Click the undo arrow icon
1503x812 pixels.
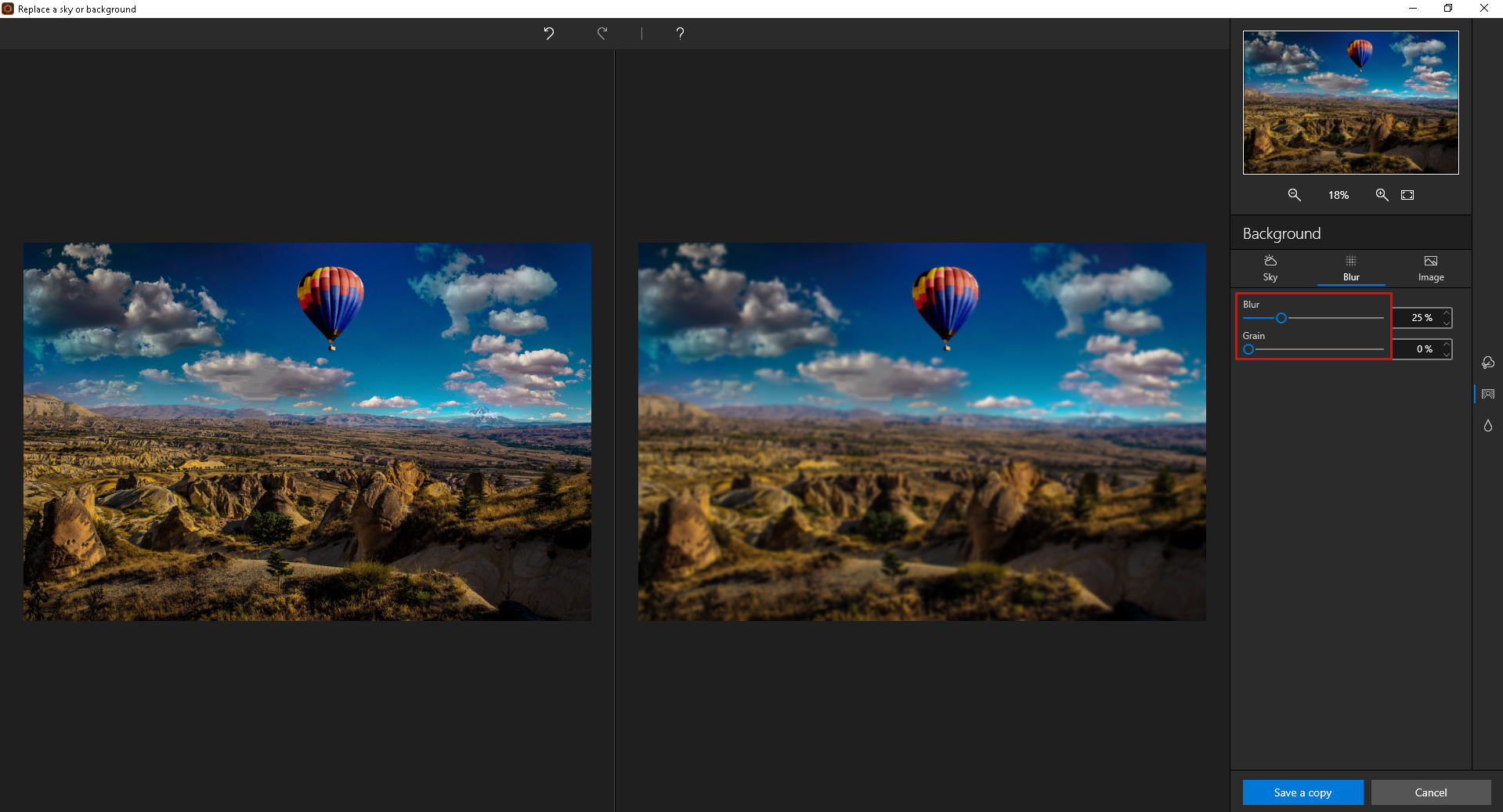pyautogui.click(x=549, y=33)
